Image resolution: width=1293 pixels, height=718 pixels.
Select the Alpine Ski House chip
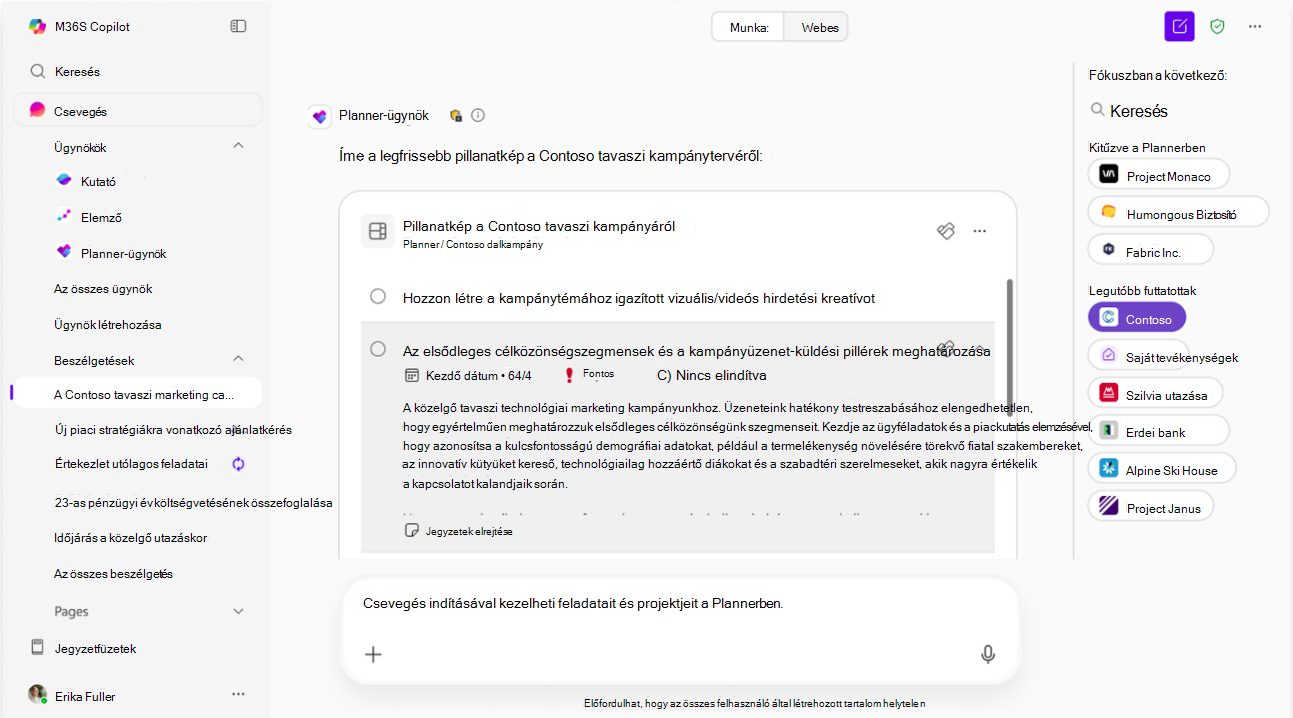click(1160, 469)
